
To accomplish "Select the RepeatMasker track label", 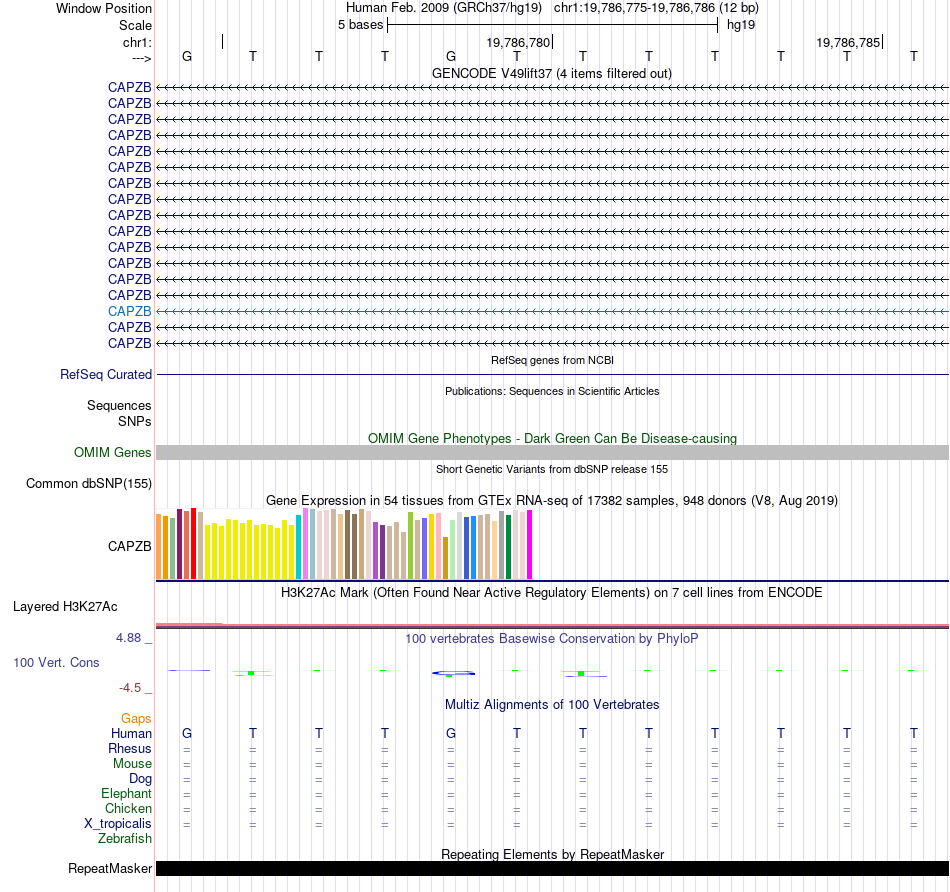I will (110, 868).
